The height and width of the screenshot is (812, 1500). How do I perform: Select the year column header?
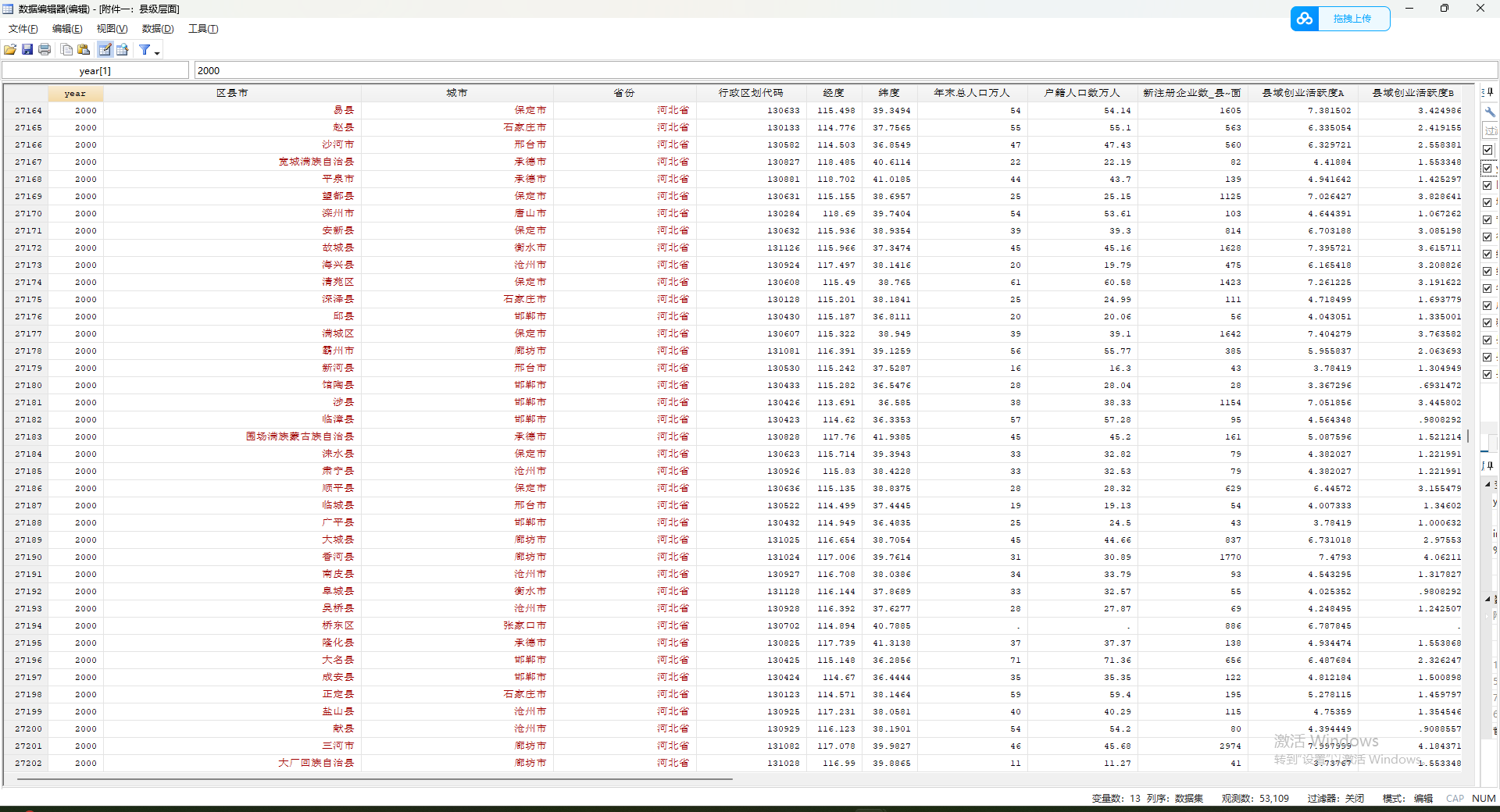coord(75,93)
